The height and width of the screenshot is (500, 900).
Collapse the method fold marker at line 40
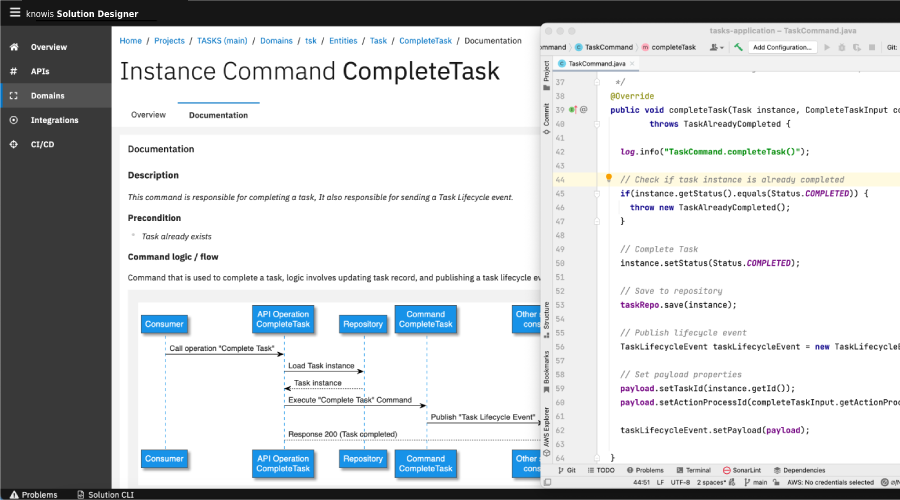pos(597,124)
